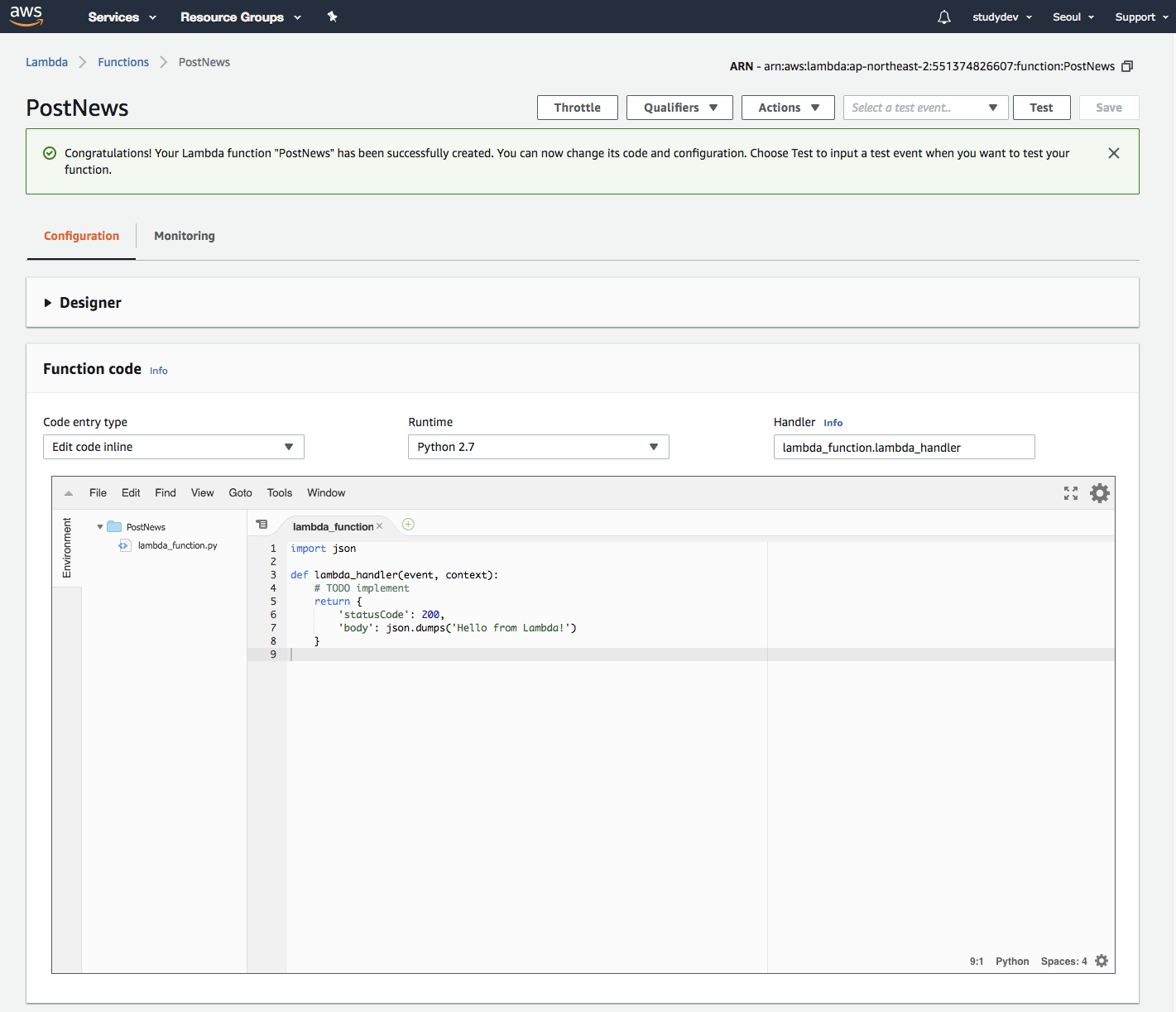Open the Code entry type dropdown
Image resolution: width=1176 pixels, height=1012 pixels.
click(x=174, y=447)
